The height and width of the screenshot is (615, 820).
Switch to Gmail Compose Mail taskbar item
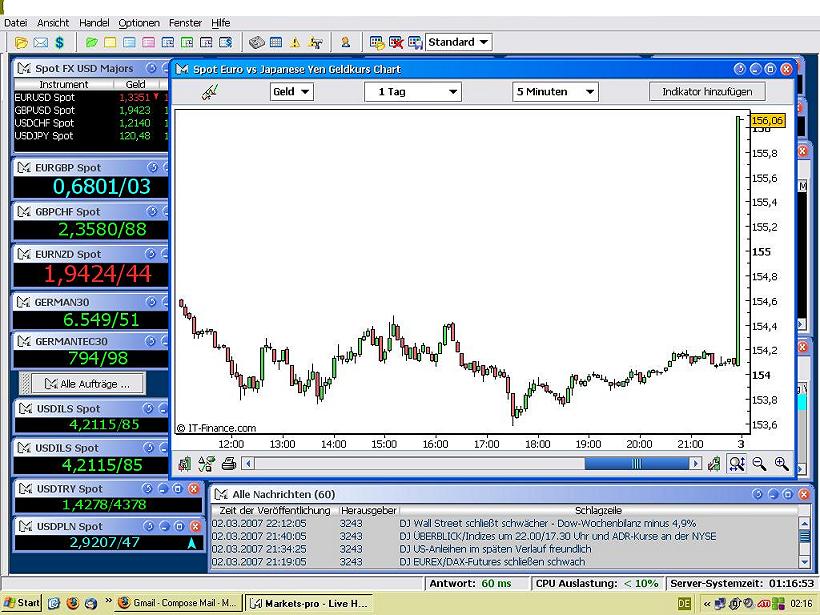pyautogui.click(x=178, y=603)
